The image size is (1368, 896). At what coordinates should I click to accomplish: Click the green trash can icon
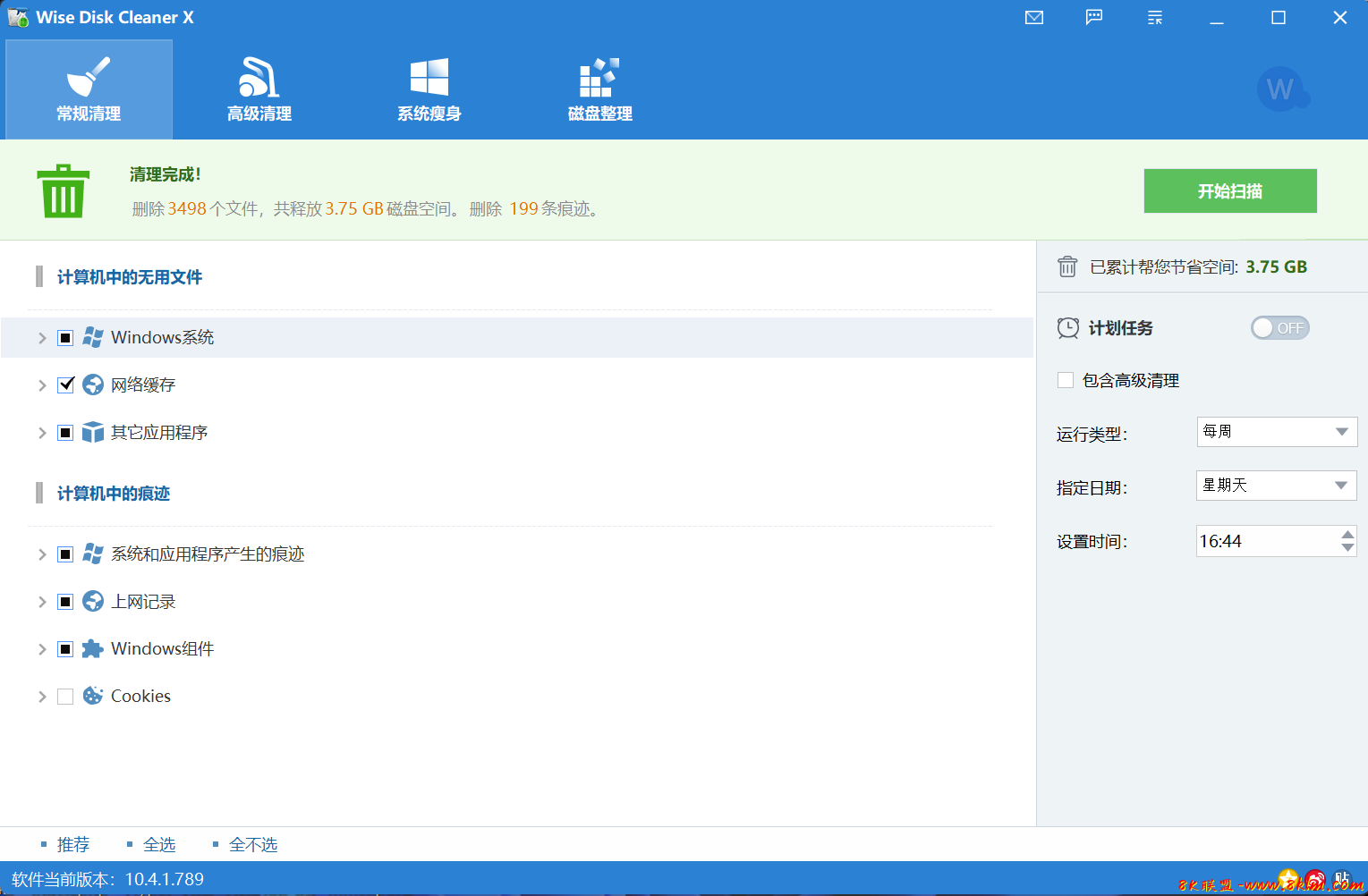pos(64,191)
